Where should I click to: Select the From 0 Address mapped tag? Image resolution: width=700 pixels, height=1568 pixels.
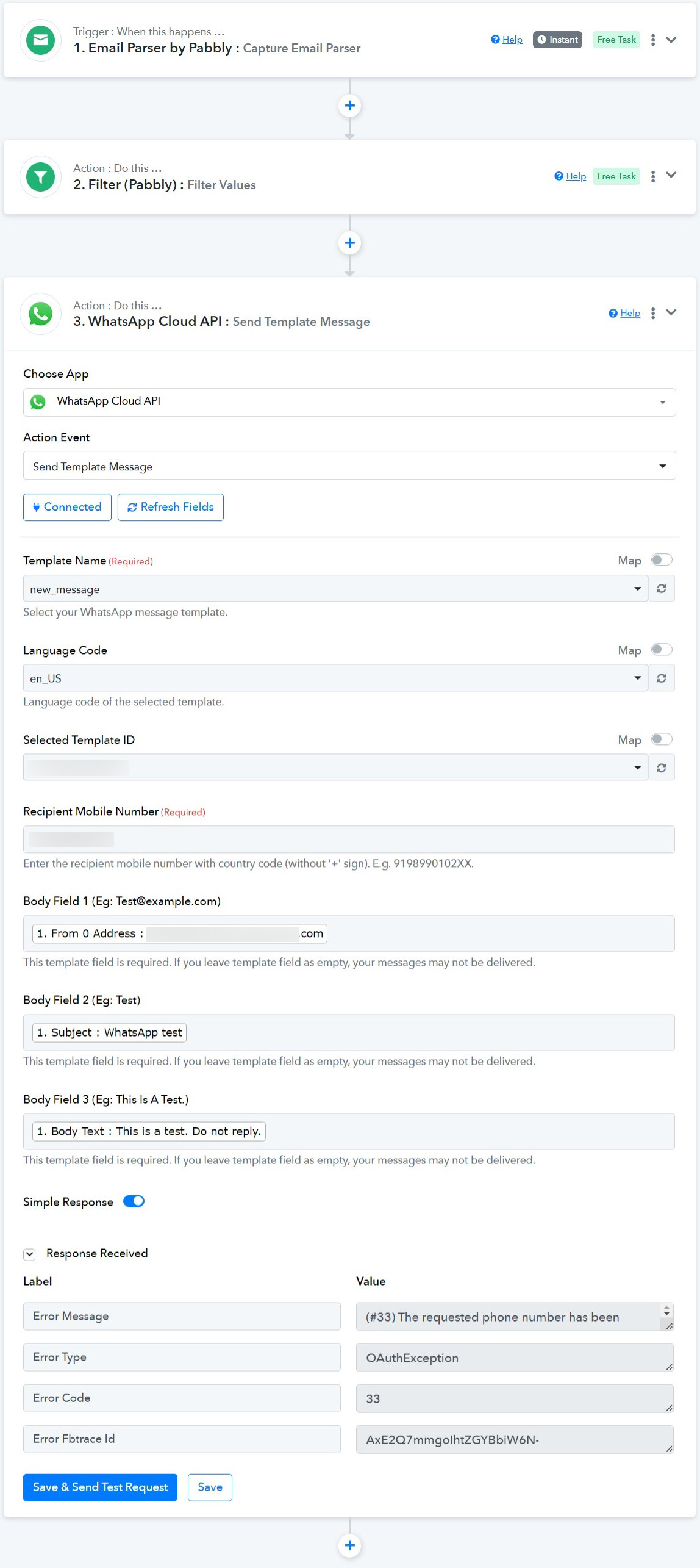(180, 933)
